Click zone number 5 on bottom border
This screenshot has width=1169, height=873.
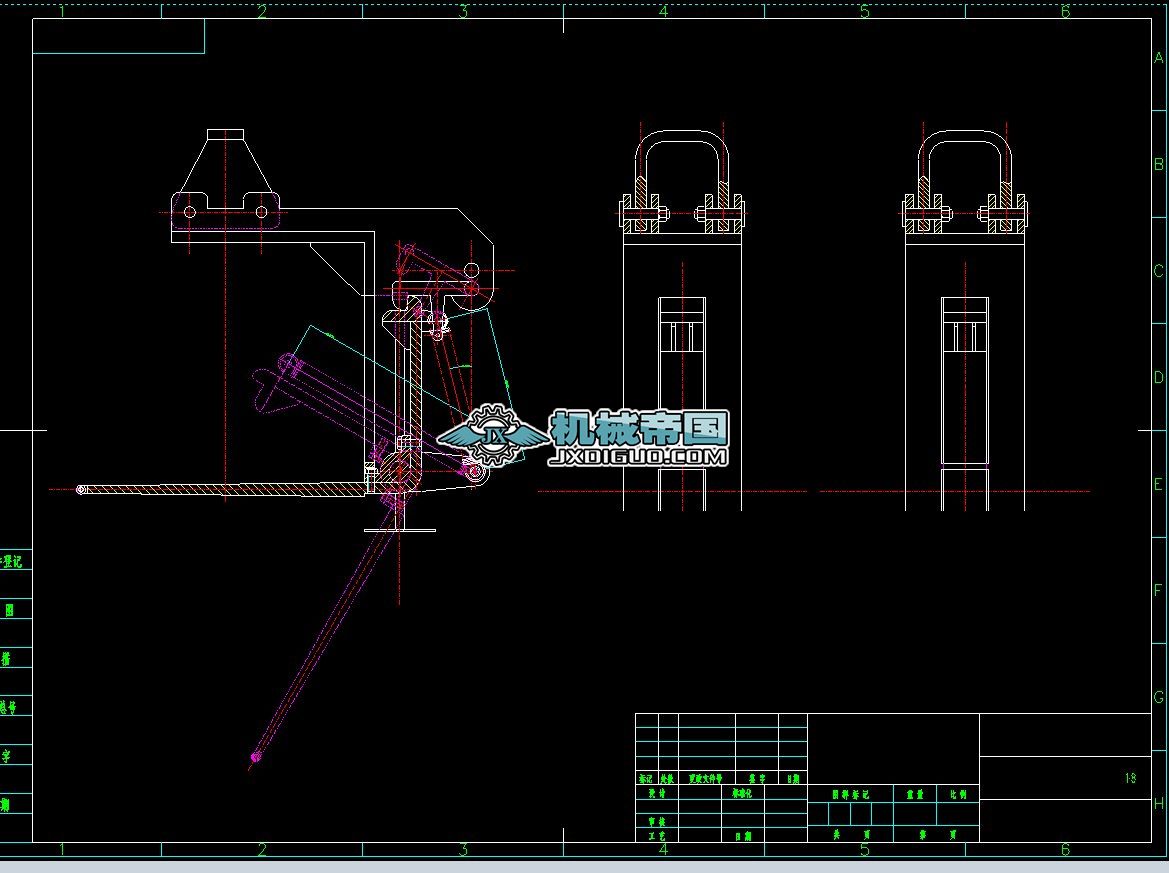[865, 849]
